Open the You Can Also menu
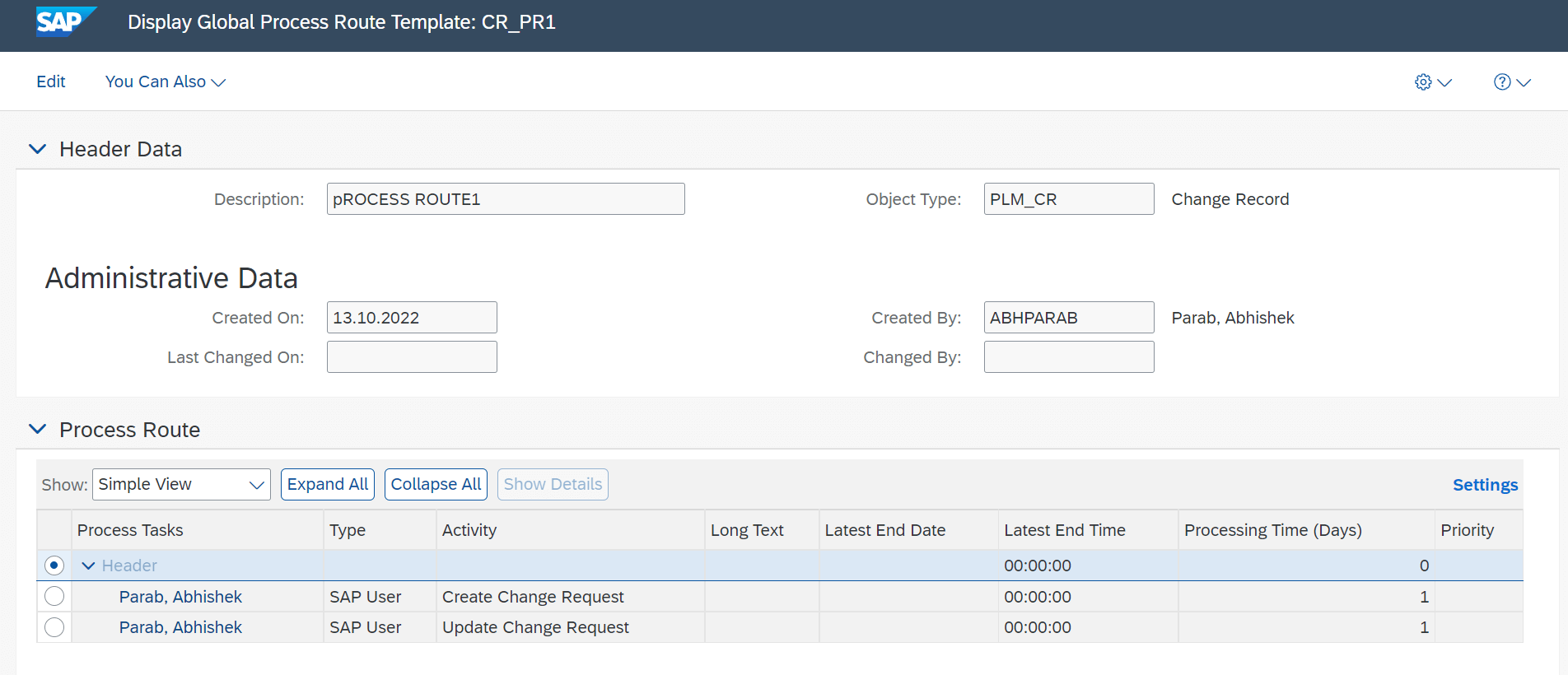 (166, 81)
